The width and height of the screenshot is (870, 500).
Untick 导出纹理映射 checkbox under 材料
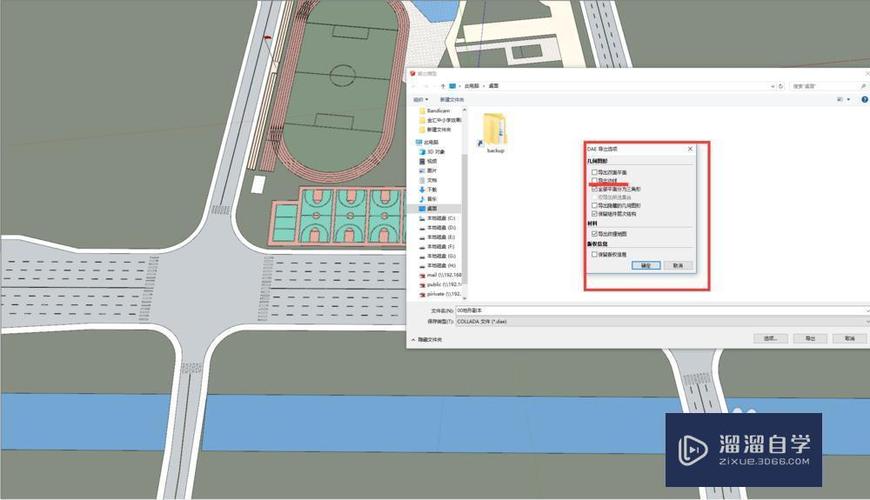click(594, 234)
